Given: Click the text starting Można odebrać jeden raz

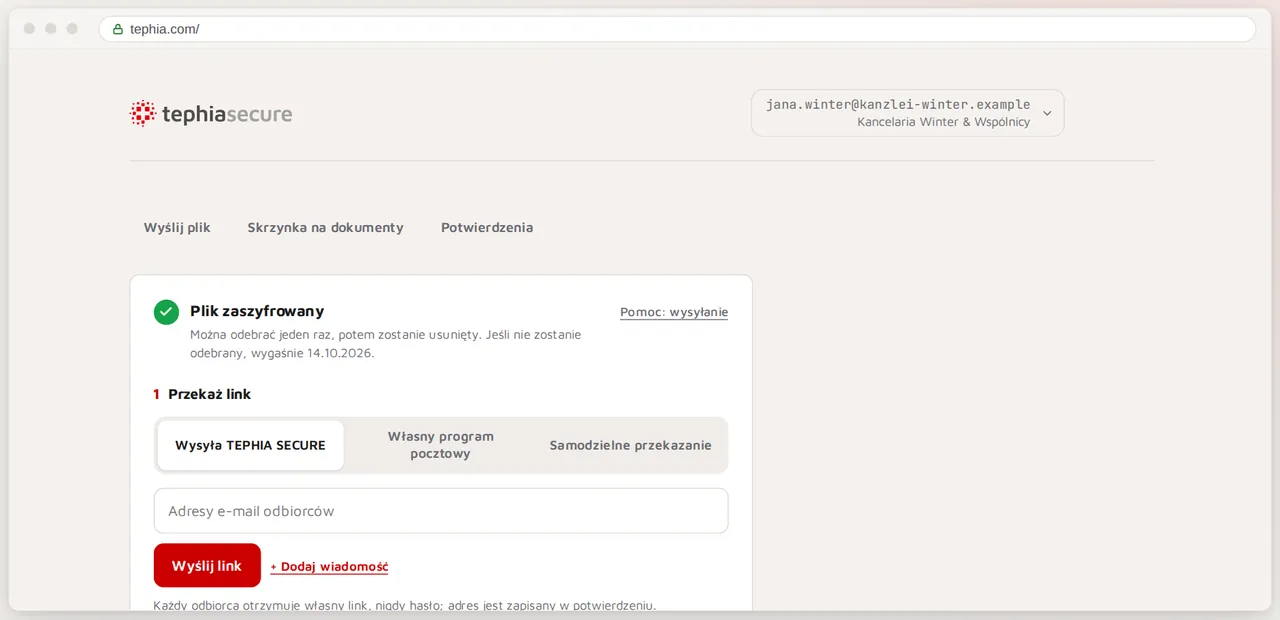Looking at the screenshot, I should point(386,344).
